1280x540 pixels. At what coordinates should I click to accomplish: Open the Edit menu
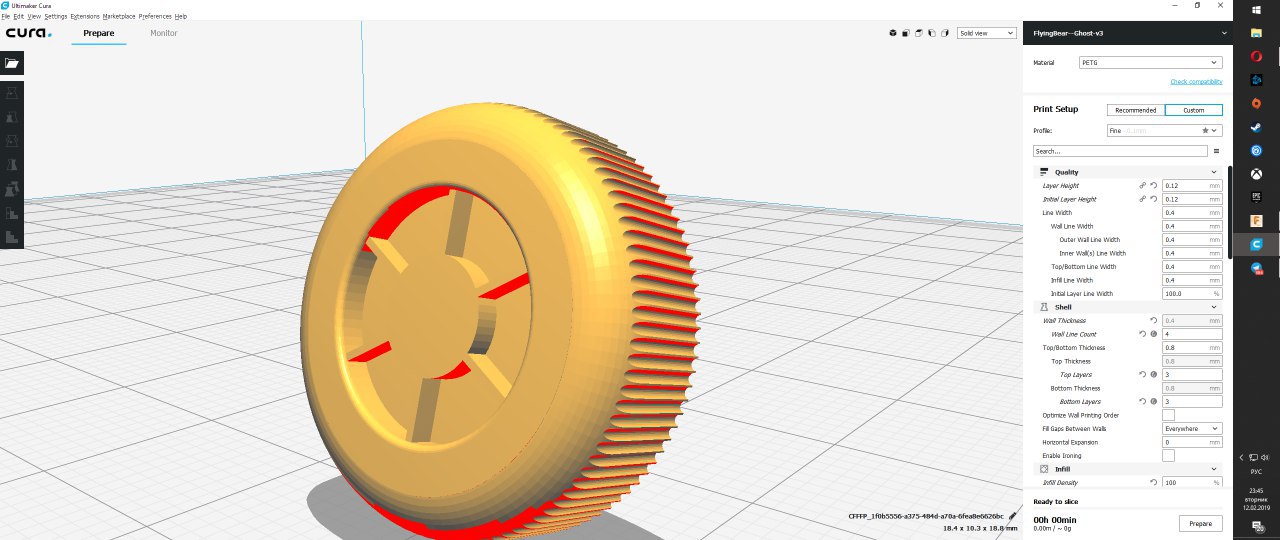(20, 17)
